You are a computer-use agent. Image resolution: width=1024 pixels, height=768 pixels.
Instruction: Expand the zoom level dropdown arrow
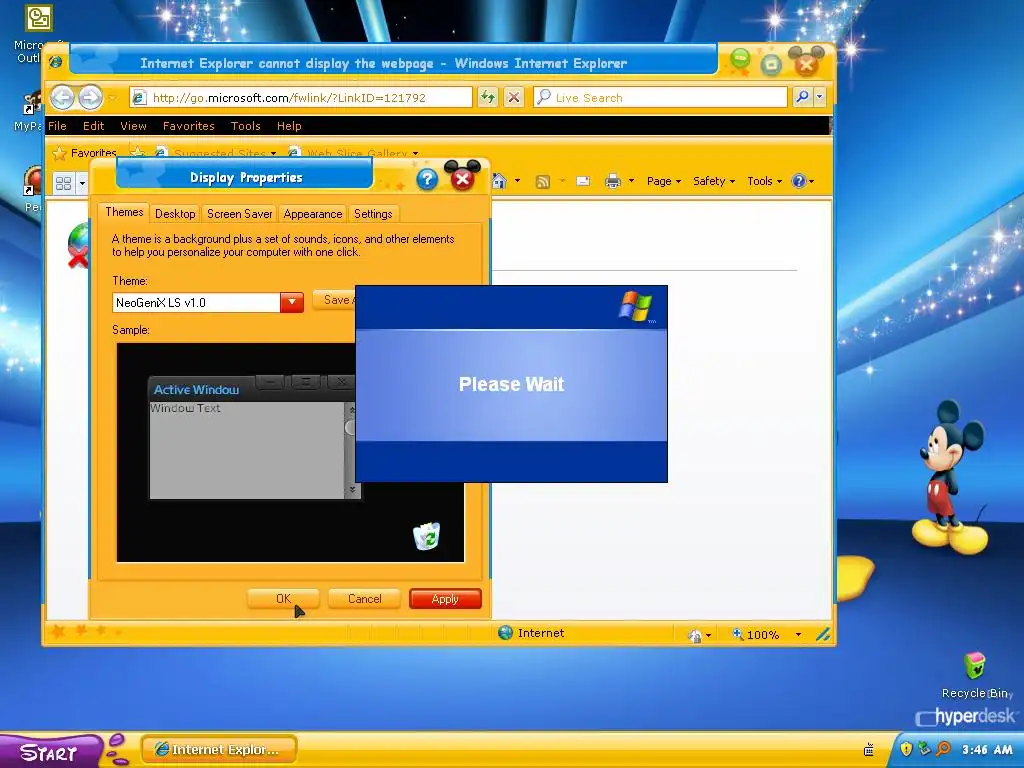(x=798, y=635)
